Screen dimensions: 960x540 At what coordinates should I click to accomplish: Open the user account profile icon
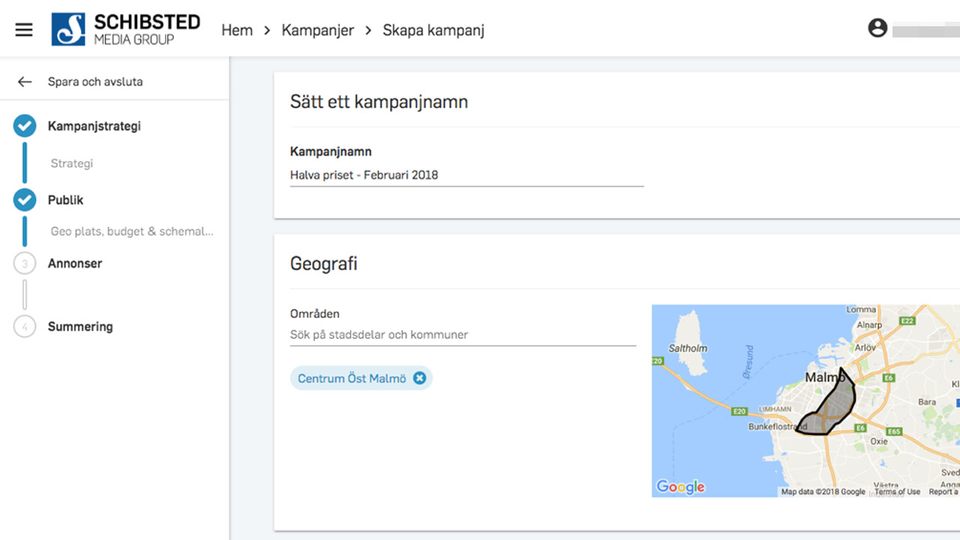[x=877, y=28]
